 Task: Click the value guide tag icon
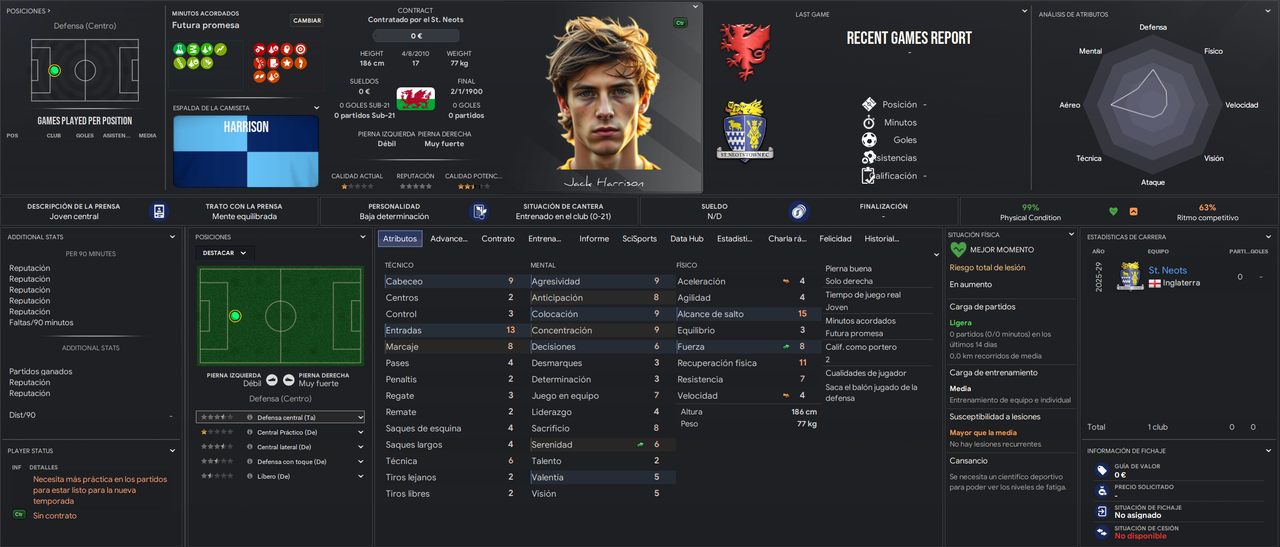click(1101, 470)
